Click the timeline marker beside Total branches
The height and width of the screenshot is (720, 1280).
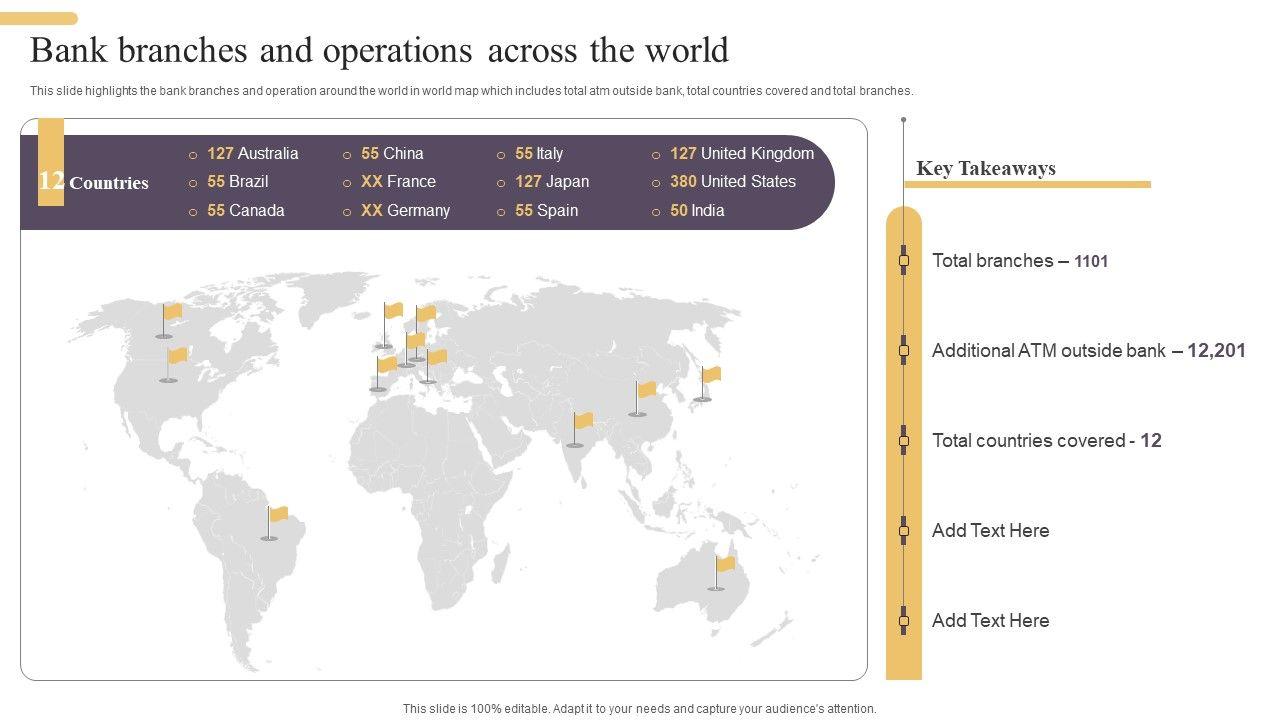pos(904,261)
